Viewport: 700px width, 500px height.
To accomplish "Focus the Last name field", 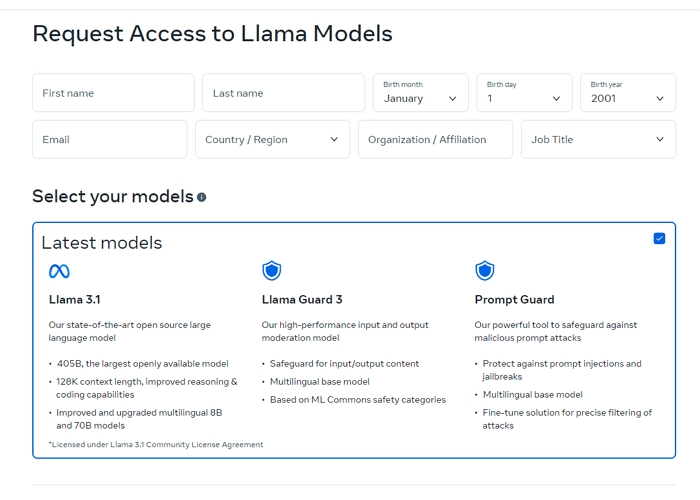I will [x=283, y=93].
